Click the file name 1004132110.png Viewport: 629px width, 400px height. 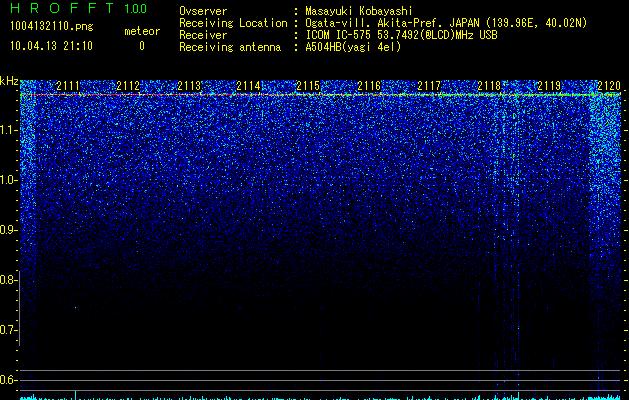point(52,27)
